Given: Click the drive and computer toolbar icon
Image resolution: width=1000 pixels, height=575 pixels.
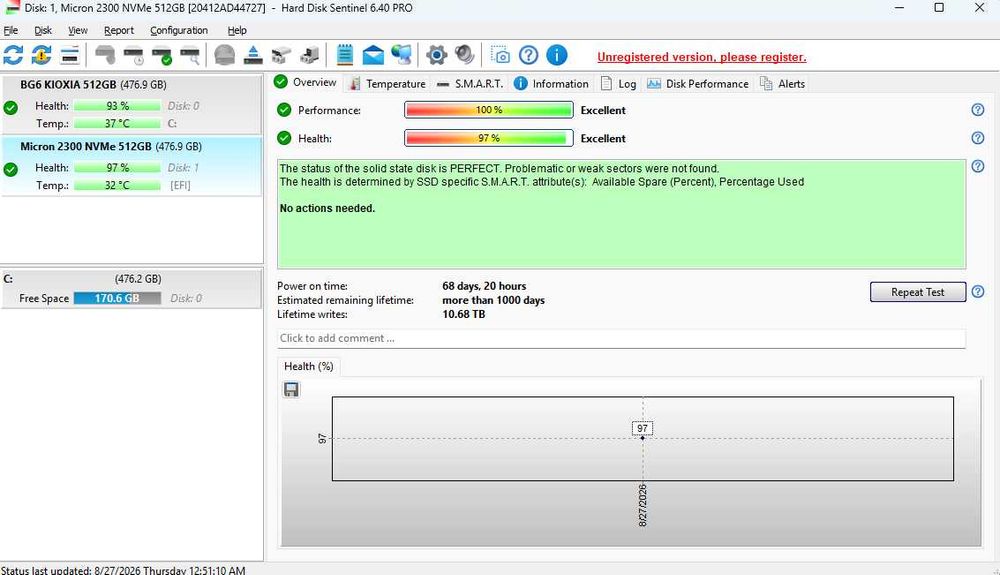Looking at the screenshot, I should point(309,55).
